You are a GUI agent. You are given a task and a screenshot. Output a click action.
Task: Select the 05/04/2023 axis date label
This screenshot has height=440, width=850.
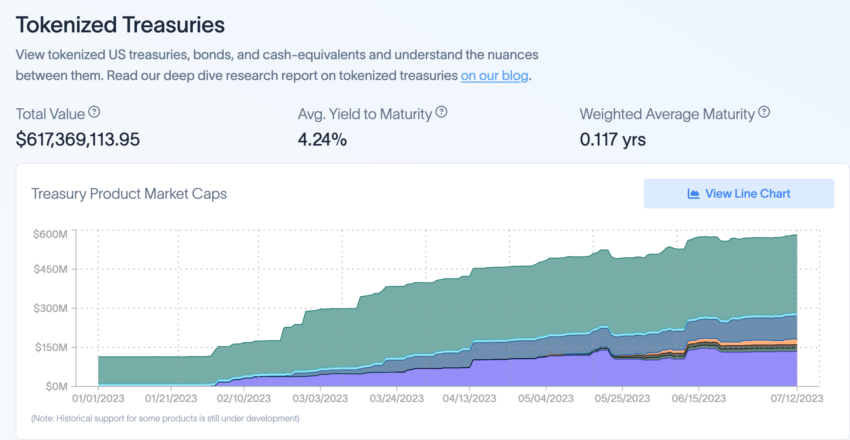(x=546, y=398)
